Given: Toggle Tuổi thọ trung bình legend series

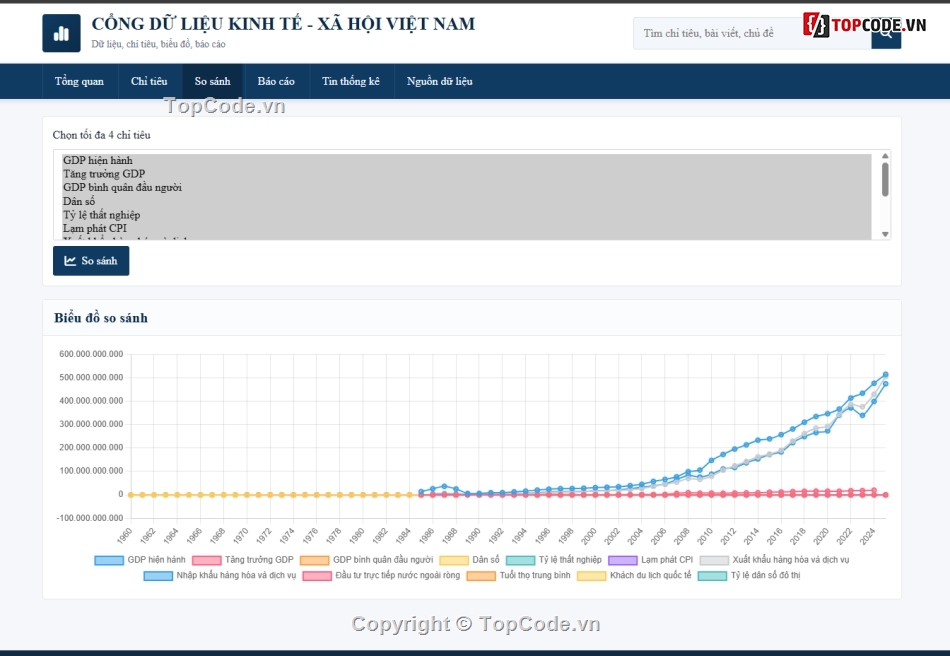Looking at the screenshot, I should (519, 575).
